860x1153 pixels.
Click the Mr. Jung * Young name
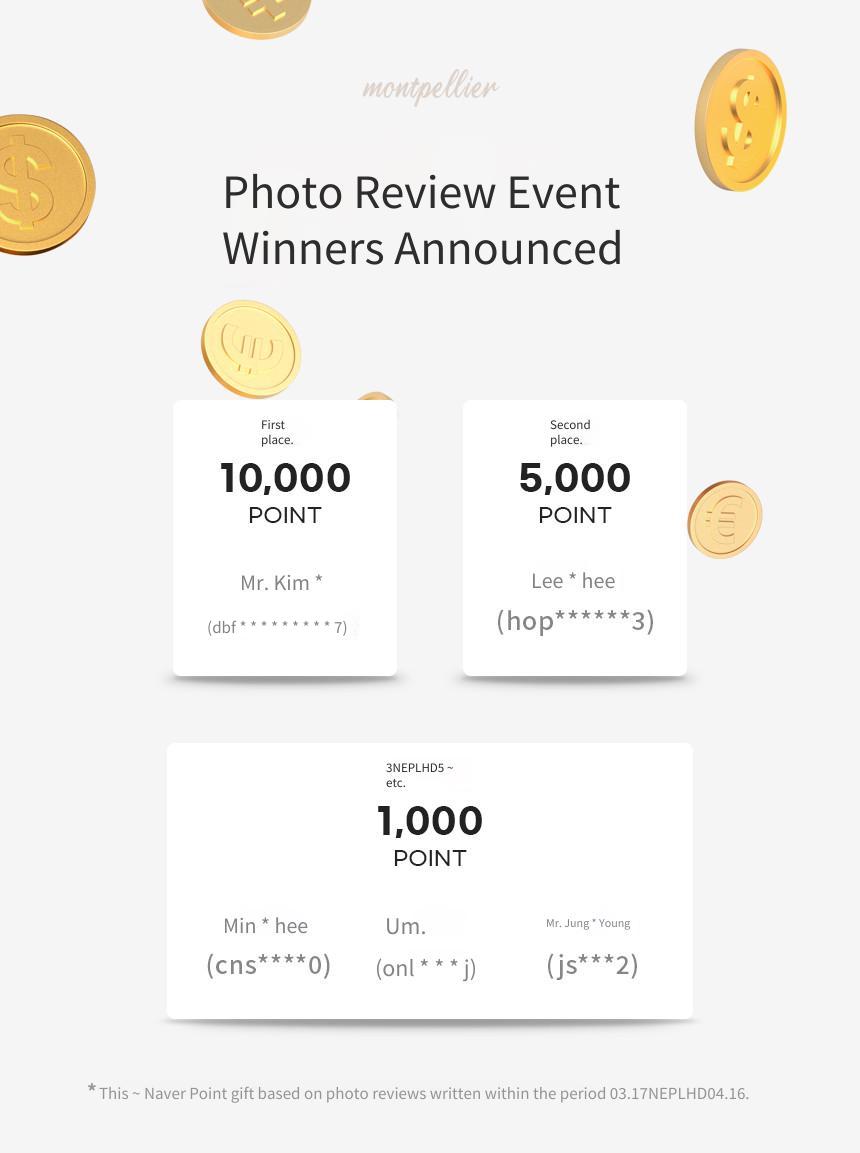pyautogui.click(x=588, y=923)
